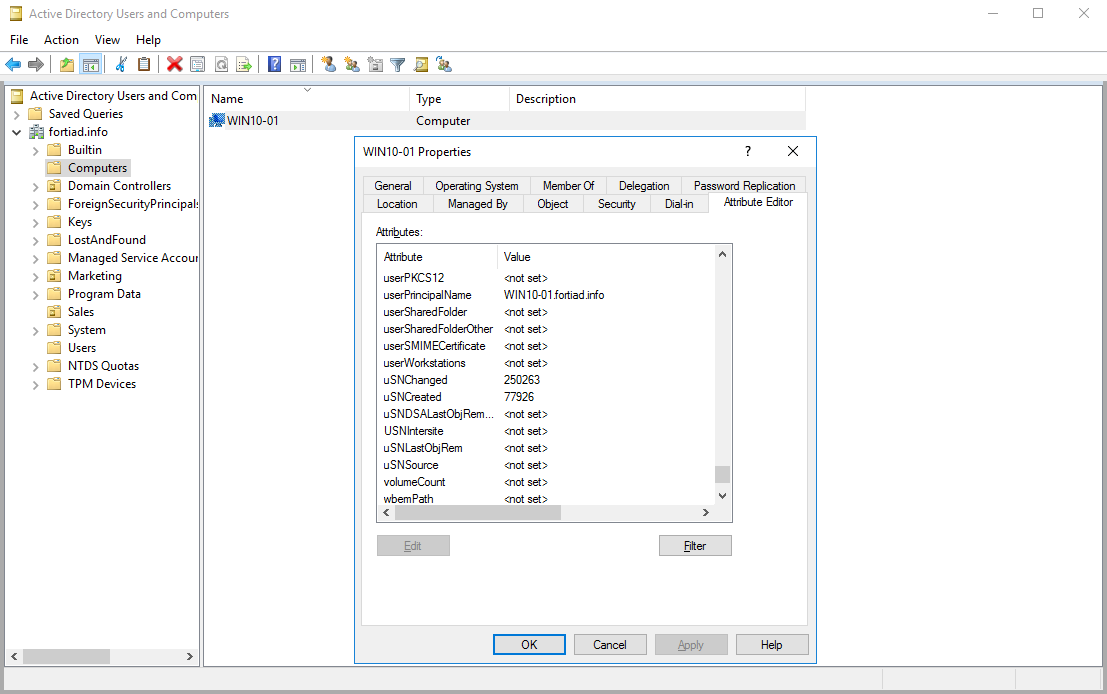
Task: Switch to the Attribute Editor tab
Action: tap(757, 203)
